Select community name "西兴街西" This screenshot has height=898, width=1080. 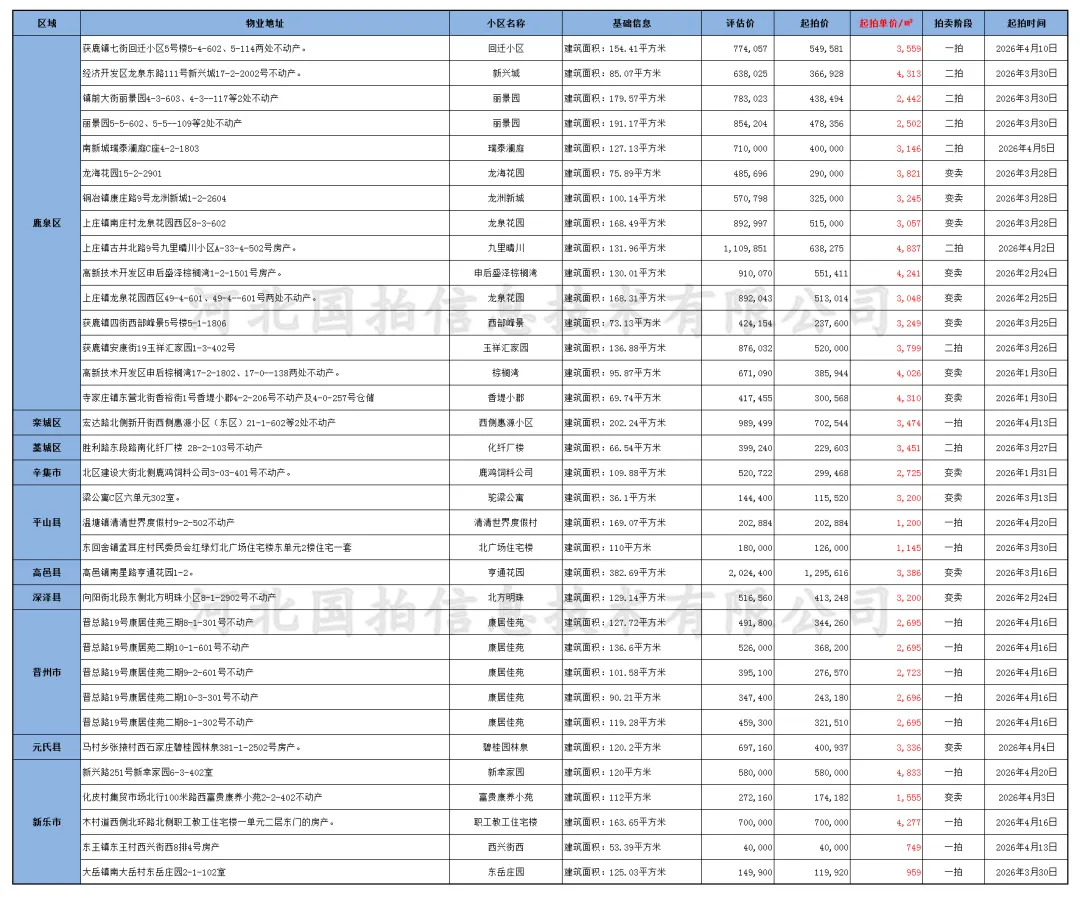tap(506, 847)
